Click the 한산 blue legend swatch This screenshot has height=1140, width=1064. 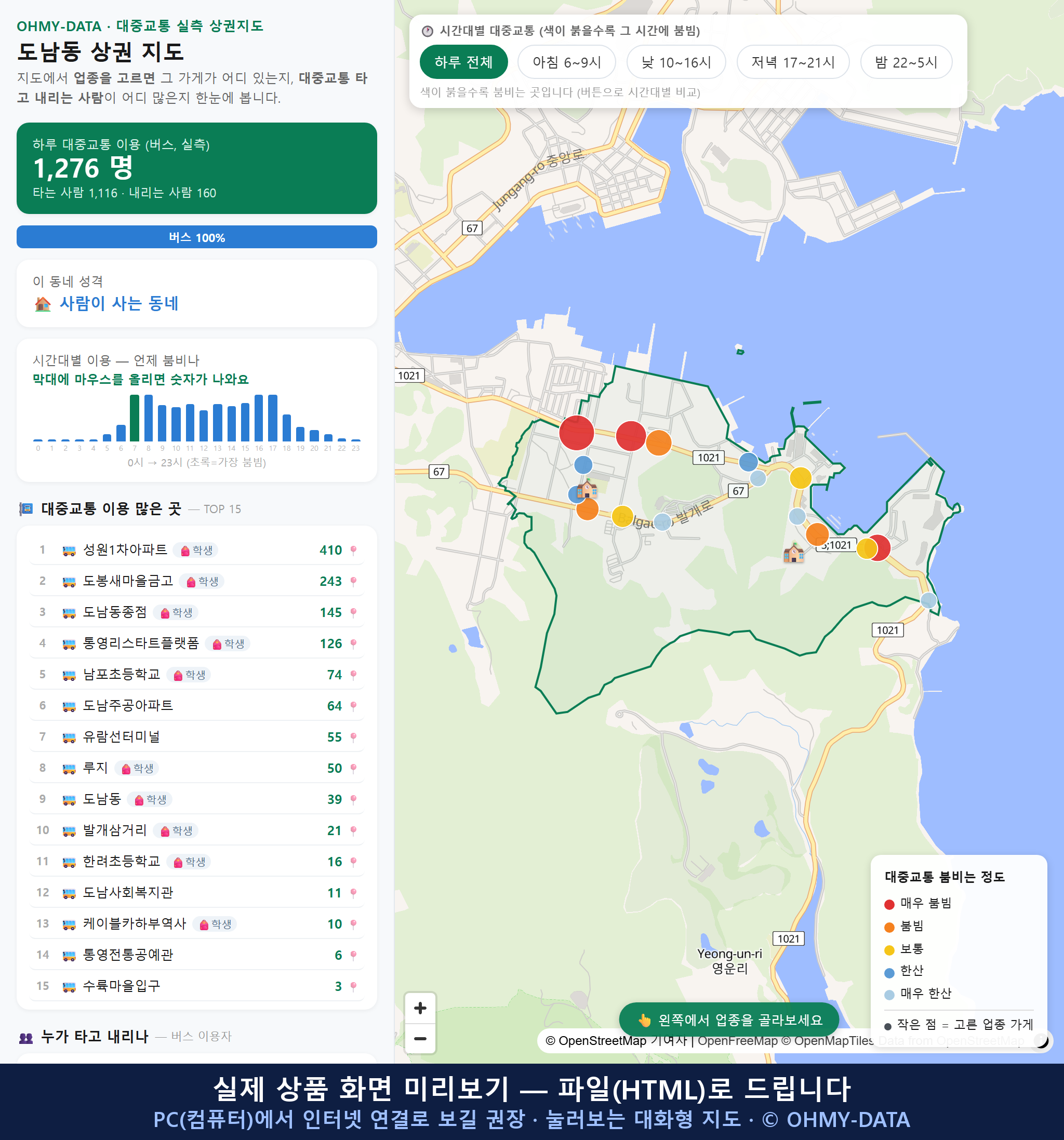(x=889, y=973)
